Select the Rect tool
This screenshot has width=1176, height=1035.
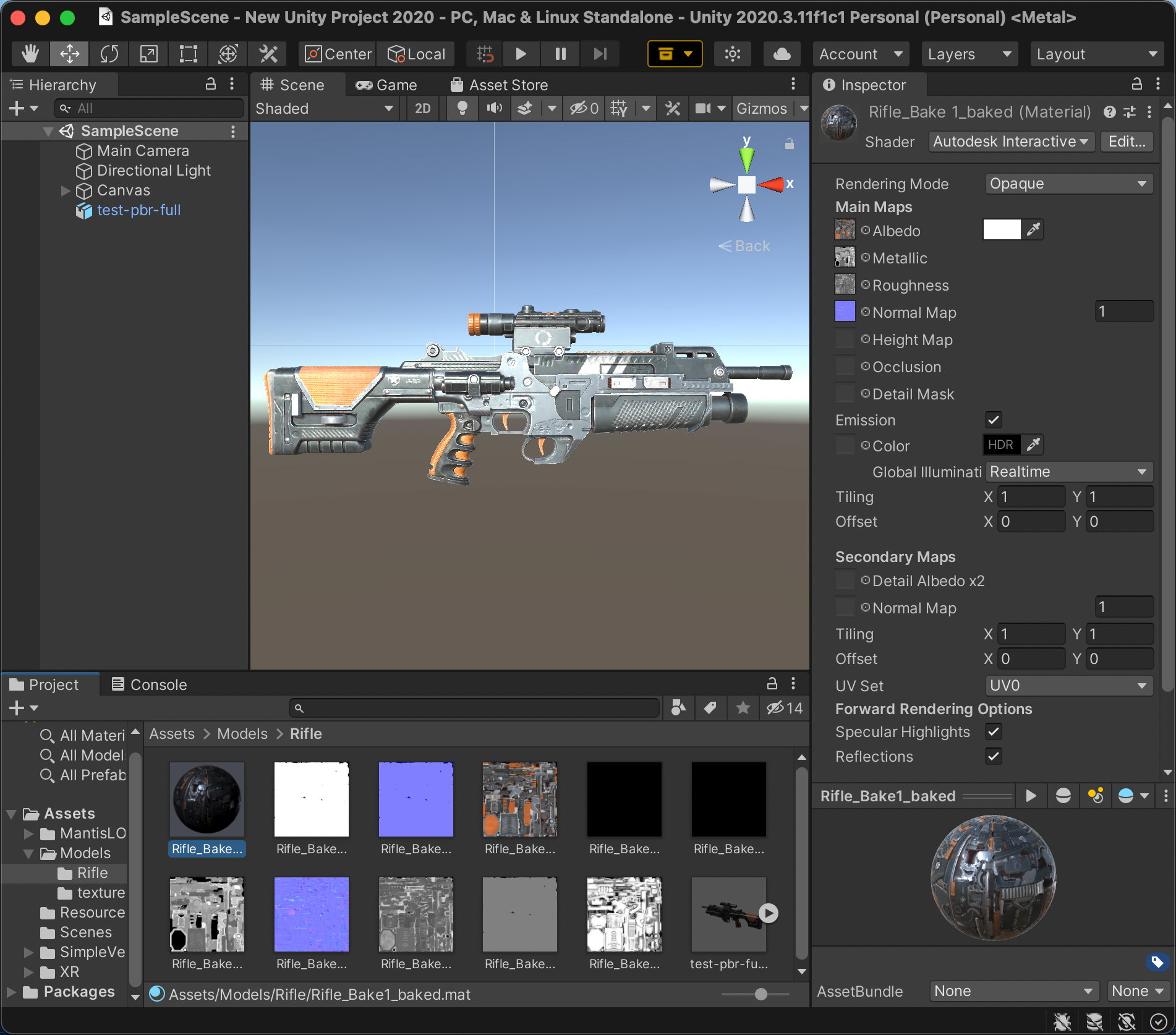click(x=188, y=54)
